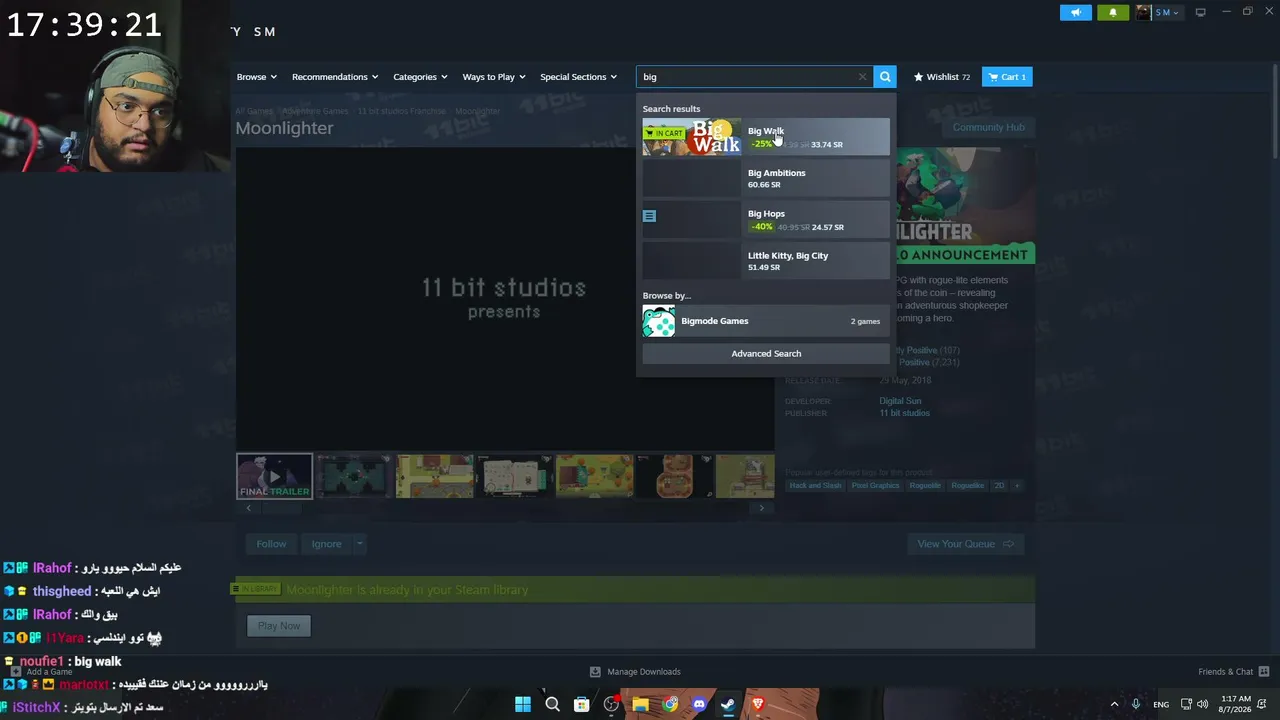Open the 11 bit studios publisher link
This screenshot has height=720, width=1280.
904,413
